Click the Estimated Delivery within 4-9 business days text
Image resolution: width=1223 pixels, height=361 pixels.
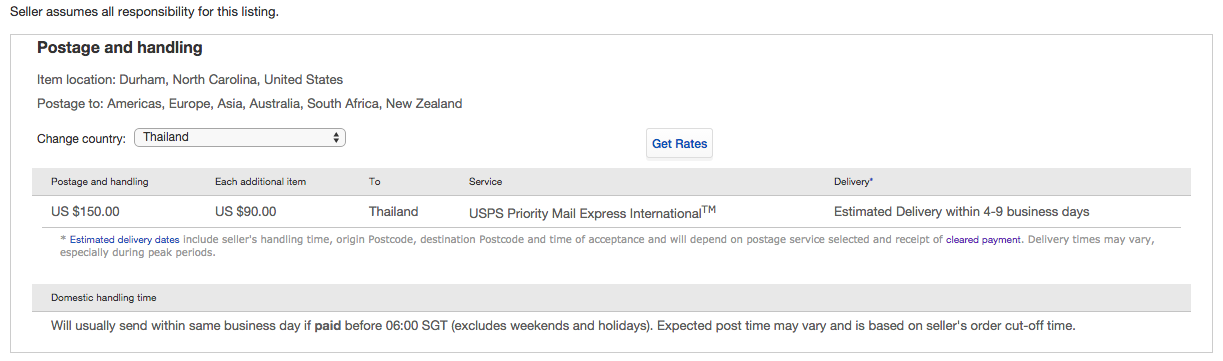(961, 212)
